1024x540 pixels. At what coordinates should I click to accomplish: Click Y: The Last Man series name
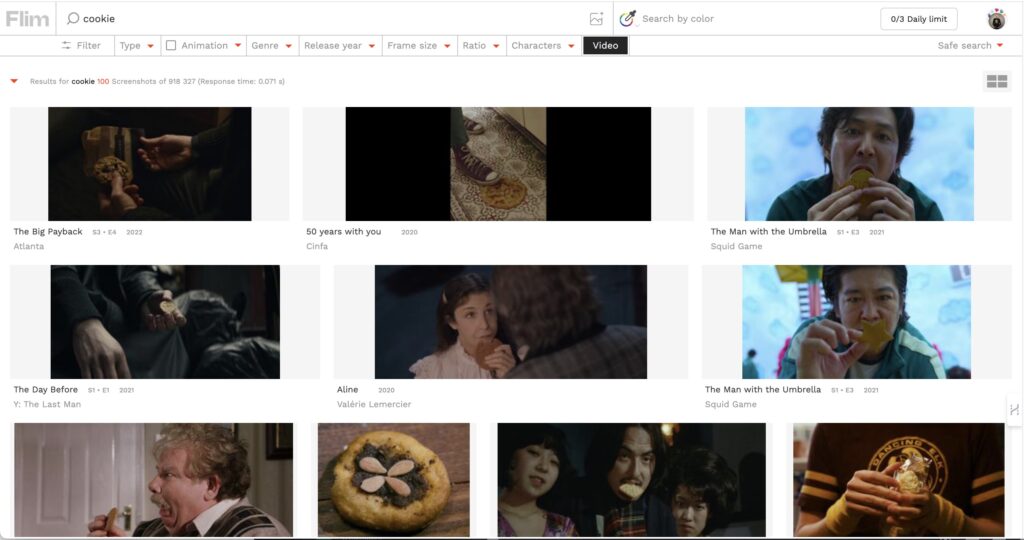(x=47, y=404)
